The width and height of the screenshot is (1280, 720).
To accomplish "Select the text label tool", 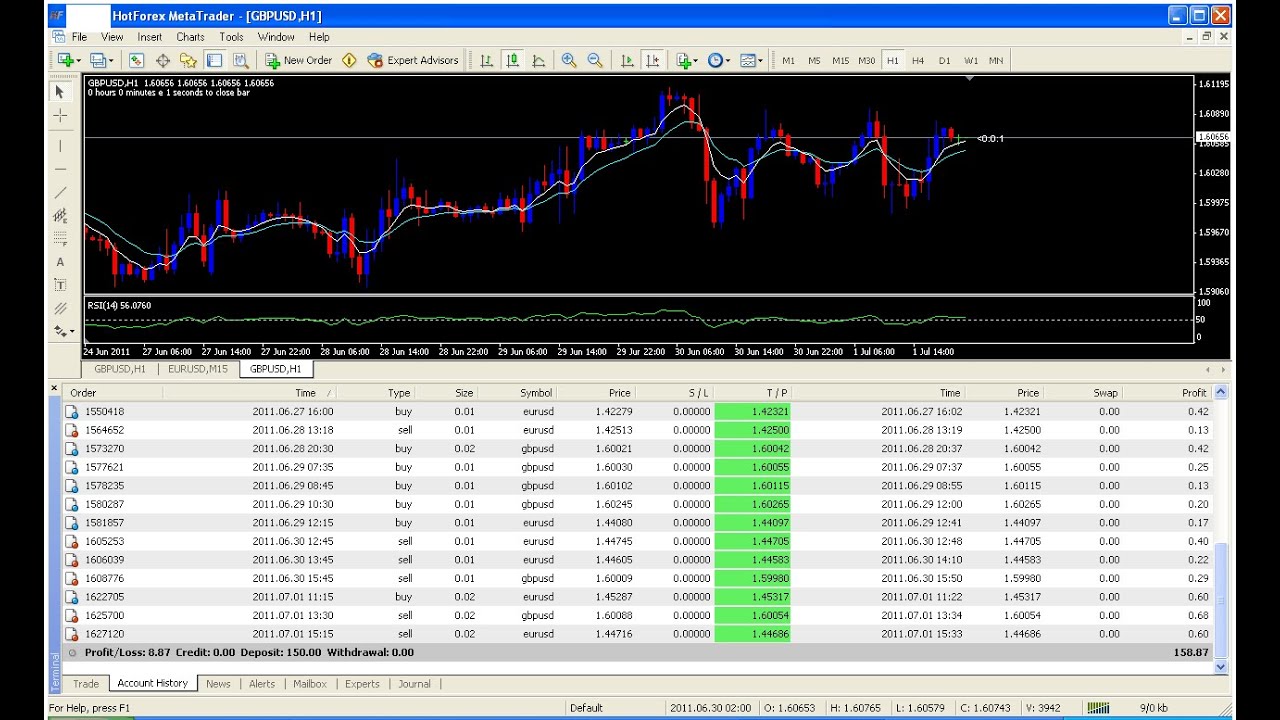I will 60,285.
